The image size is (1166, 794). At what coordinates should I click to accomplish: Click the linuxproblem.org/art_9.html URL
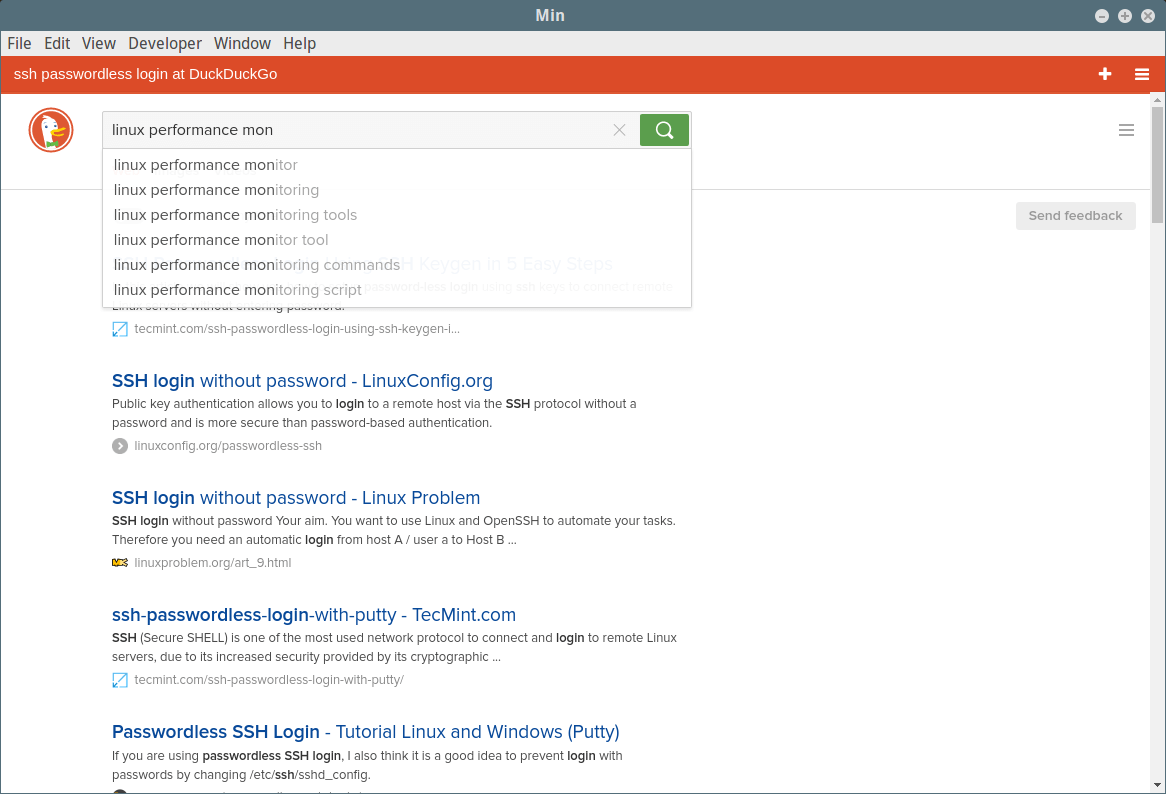click(213, 563)
